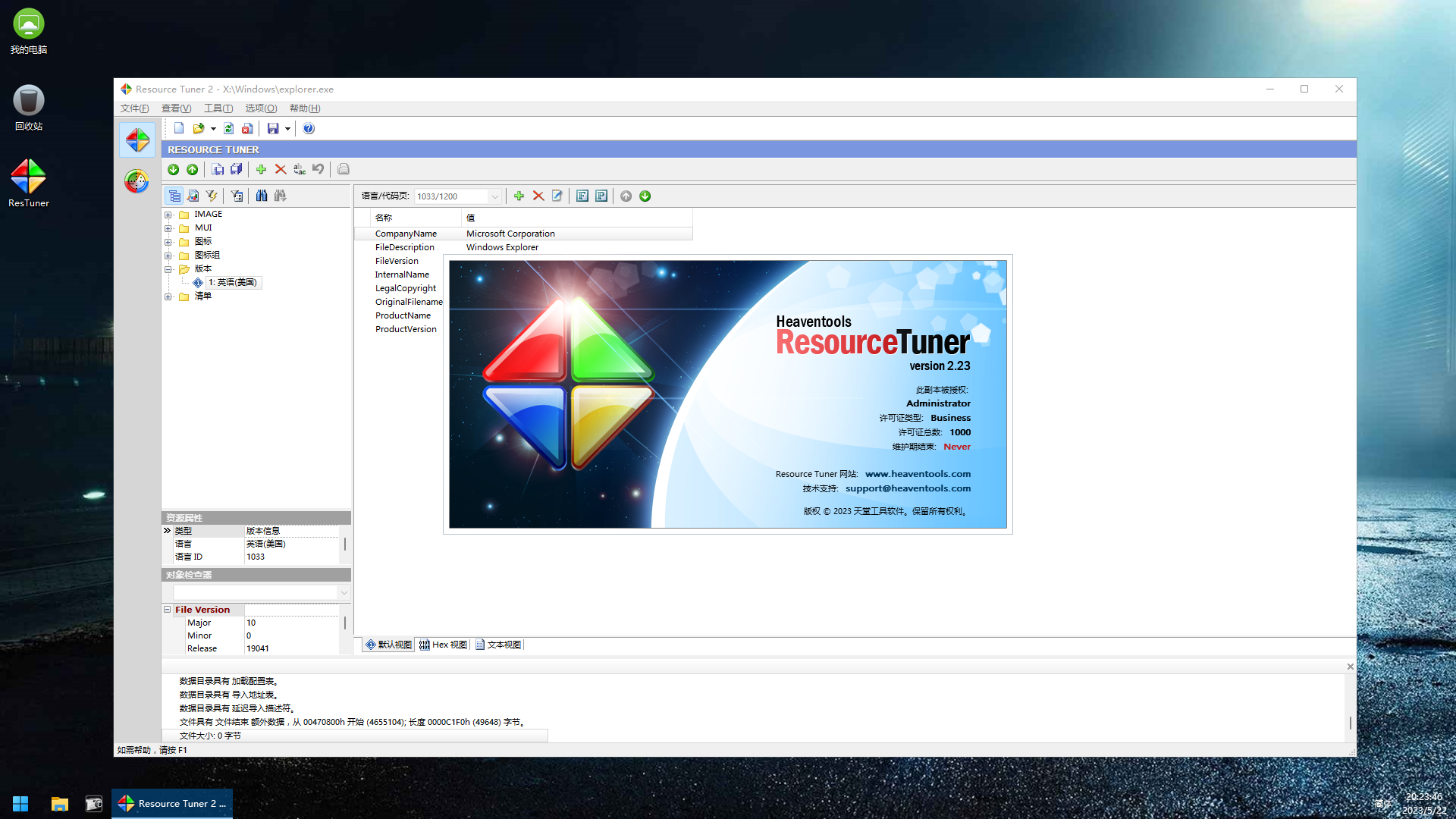The width and height of the screenshot is (1456, 819).
Task: Click the Save all resources icon
Action: coord(237,169)
